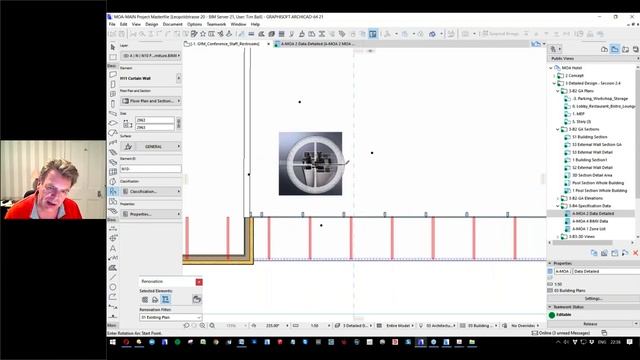Expand the 2 Concept folder
Image resolution: width=640 pixels, height=360 pixels.
tap(554, 76)
